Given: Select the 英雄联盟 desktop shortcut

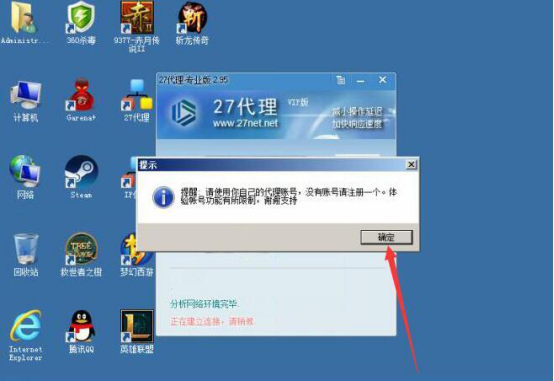Looking at the screenshot, I should tap(137, 332).
